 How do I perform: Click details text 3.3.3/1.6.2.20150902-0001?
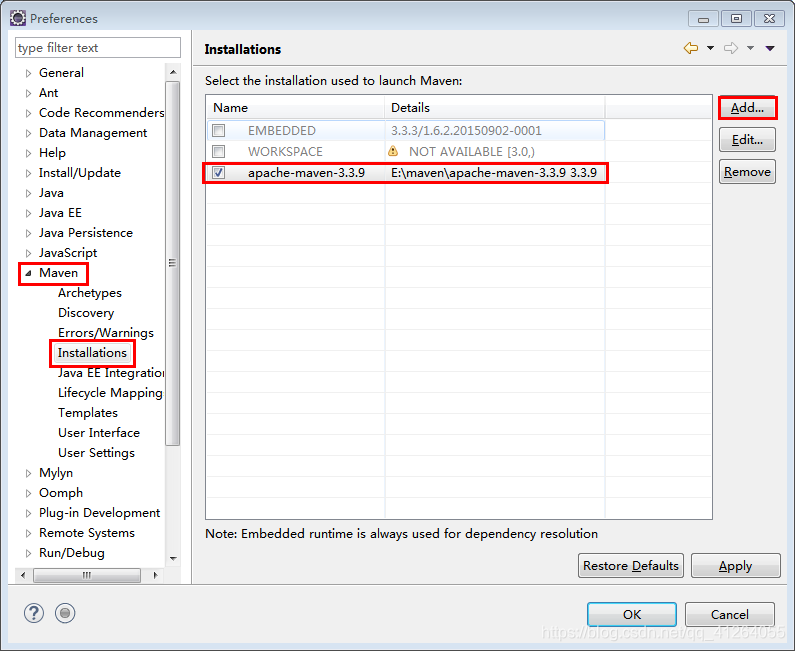466,131
